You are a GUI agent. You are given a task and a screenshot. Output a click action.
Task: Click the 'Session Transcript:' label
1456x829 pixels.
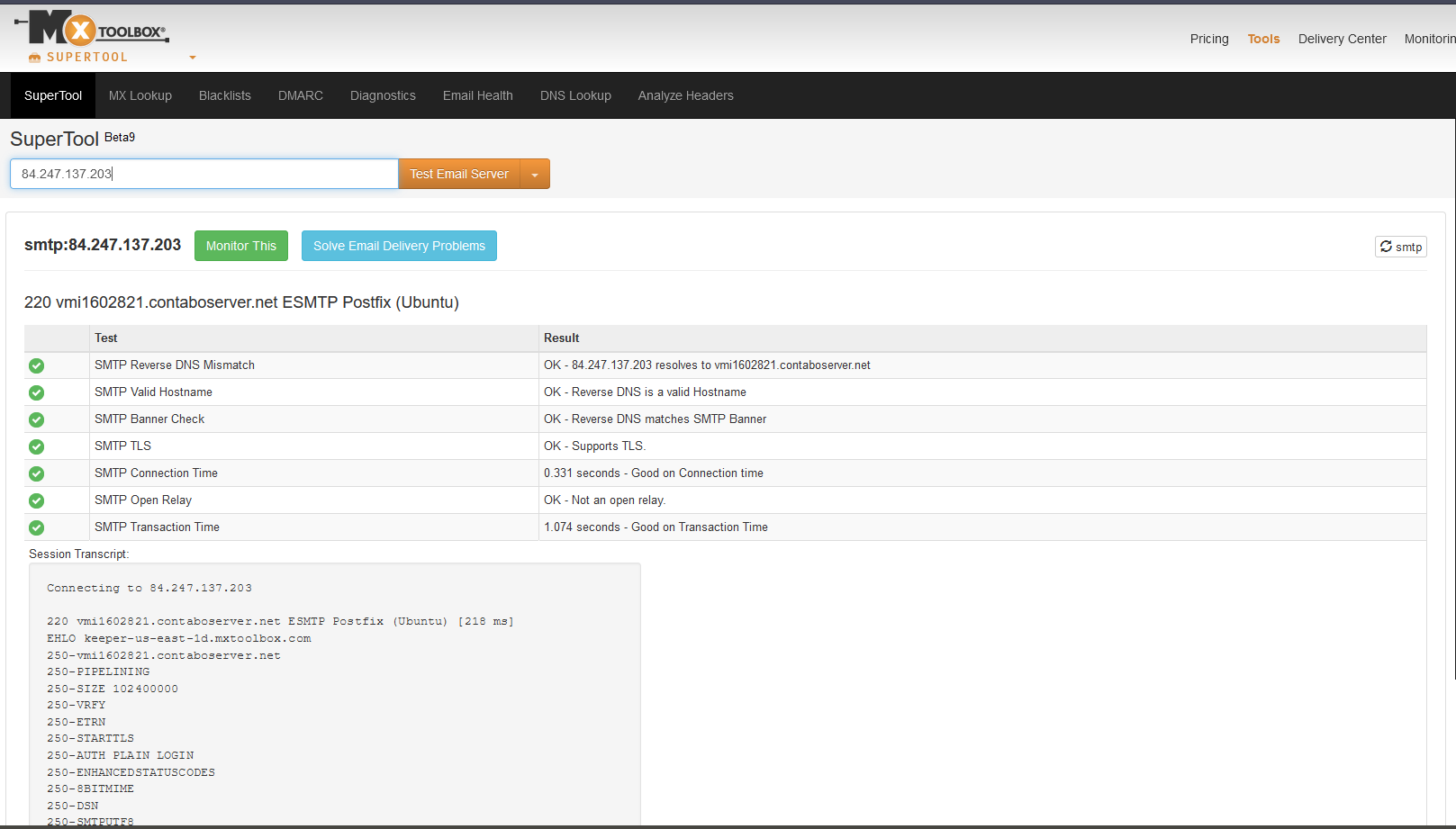tap(79, 554)
